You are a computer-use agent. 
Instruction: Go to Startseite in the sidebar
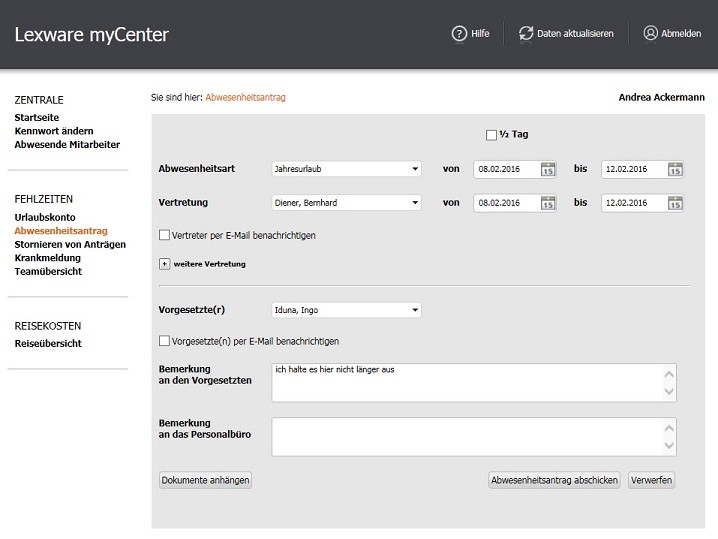37,118
